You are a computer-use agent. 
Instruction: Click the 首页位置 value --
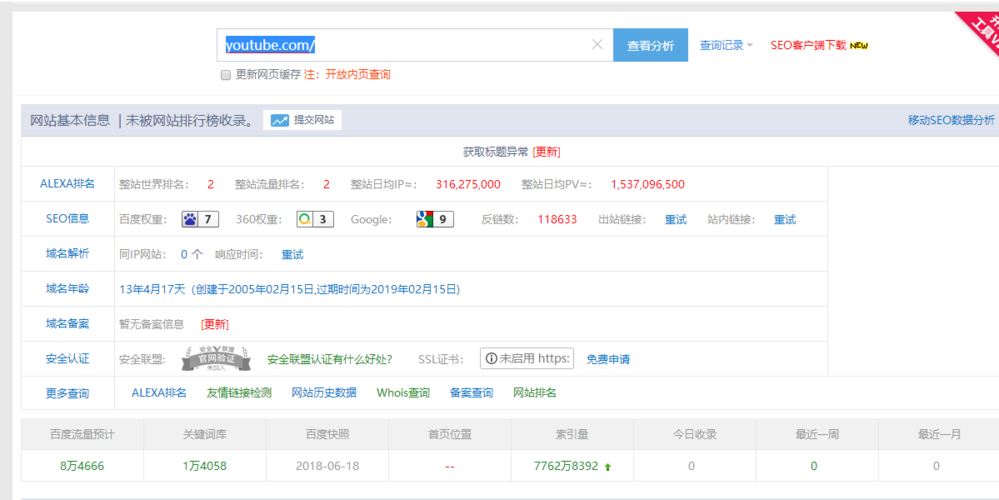450,466
